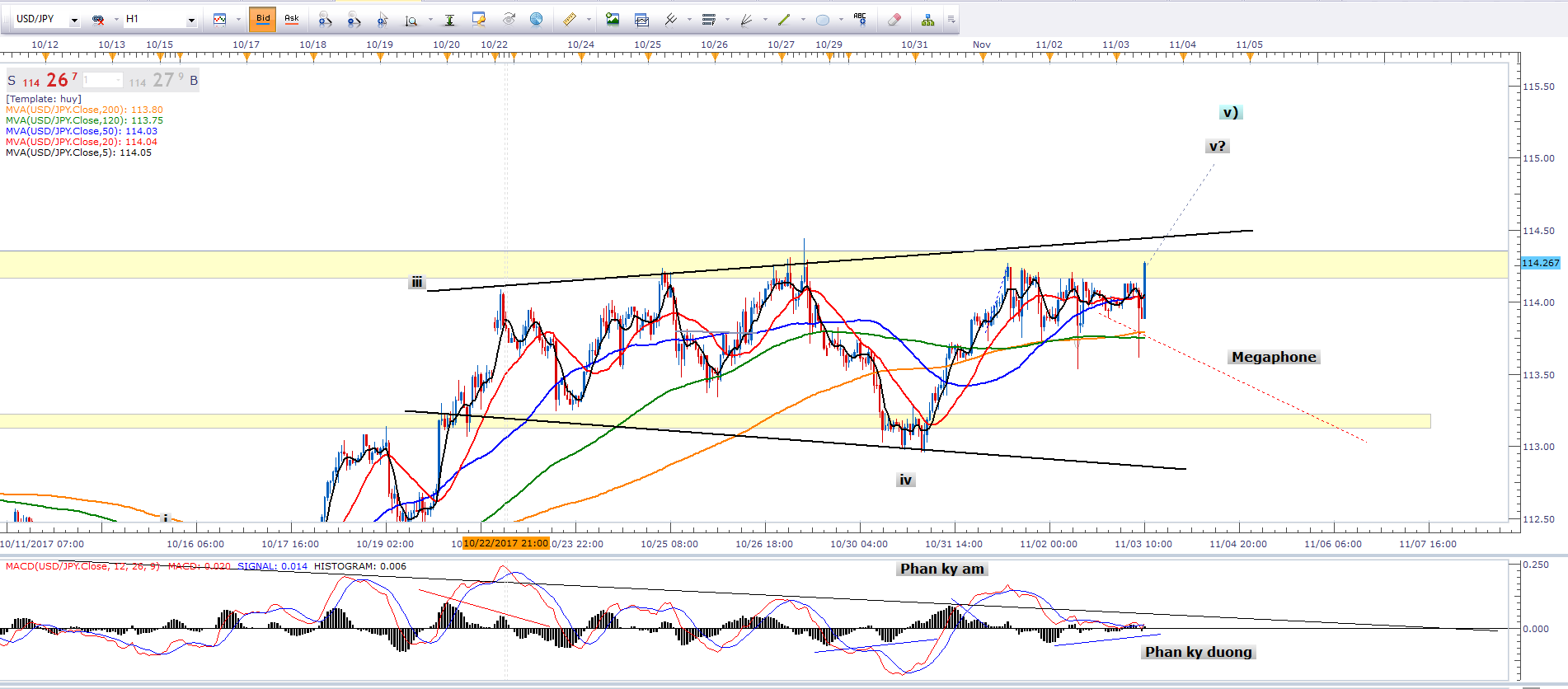The width and height of the screenshot is (1568, 689).
Task: Click the zoom in magnifier icon
Action: click(325, 19)
